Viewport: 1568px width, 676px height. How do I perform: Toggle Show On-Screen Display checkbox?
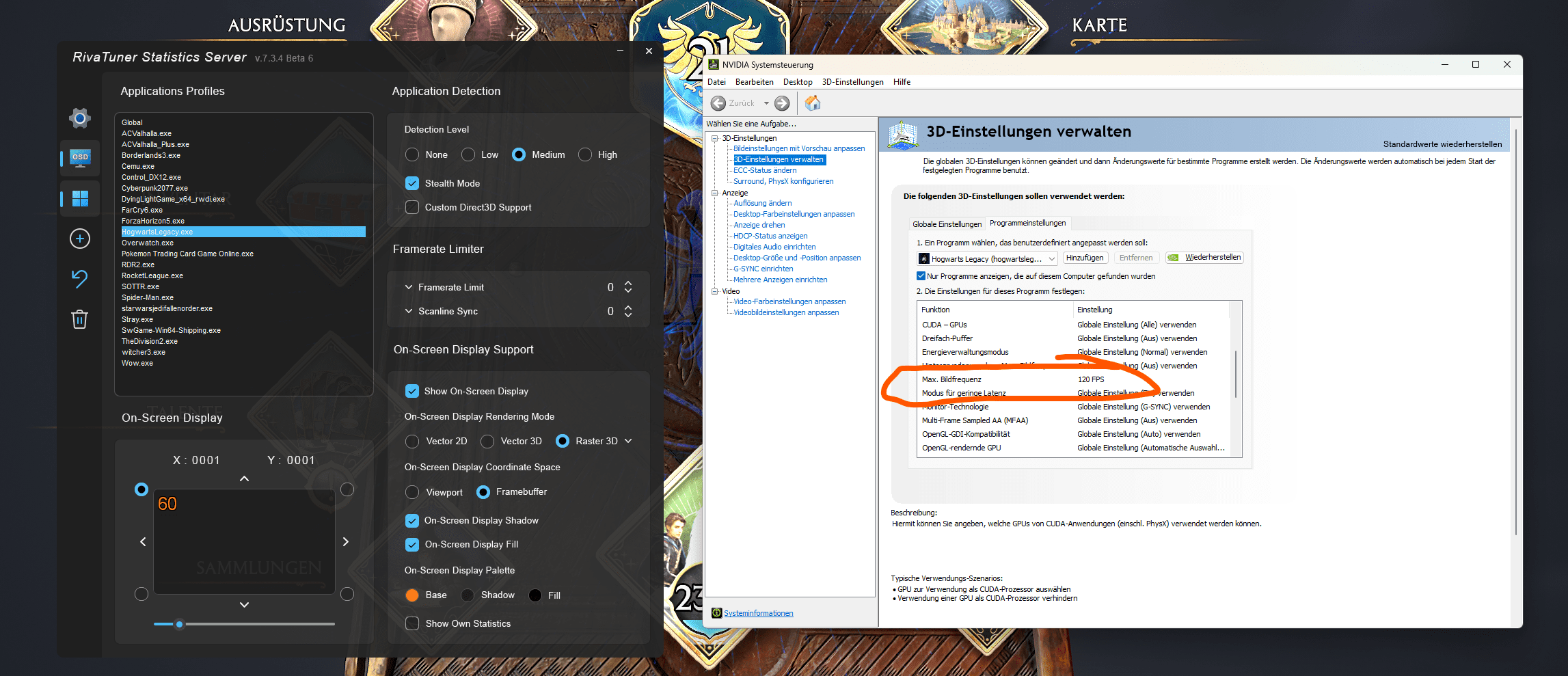(x=412, y=391)
